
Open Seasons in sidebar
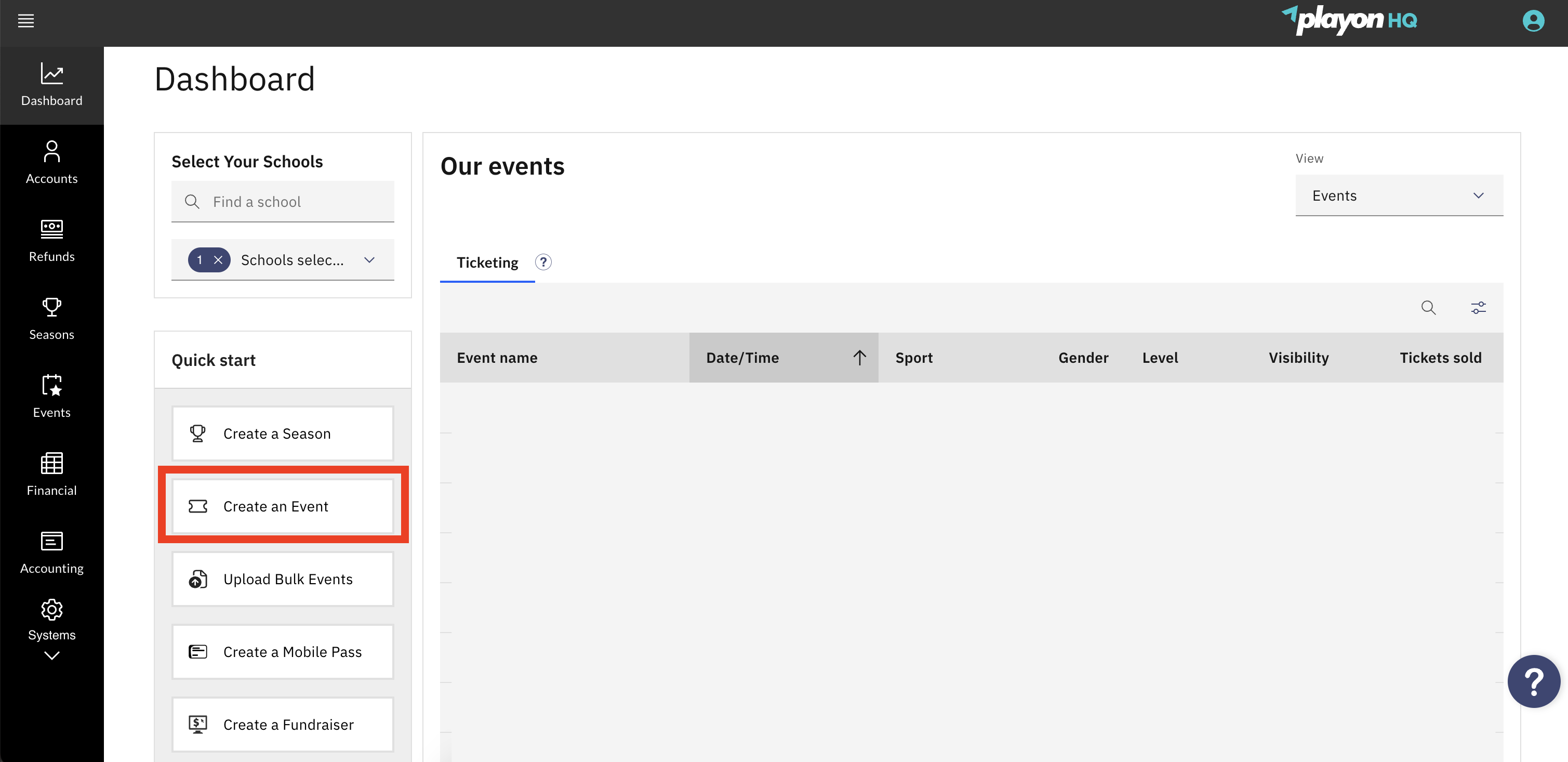point(52,319)
